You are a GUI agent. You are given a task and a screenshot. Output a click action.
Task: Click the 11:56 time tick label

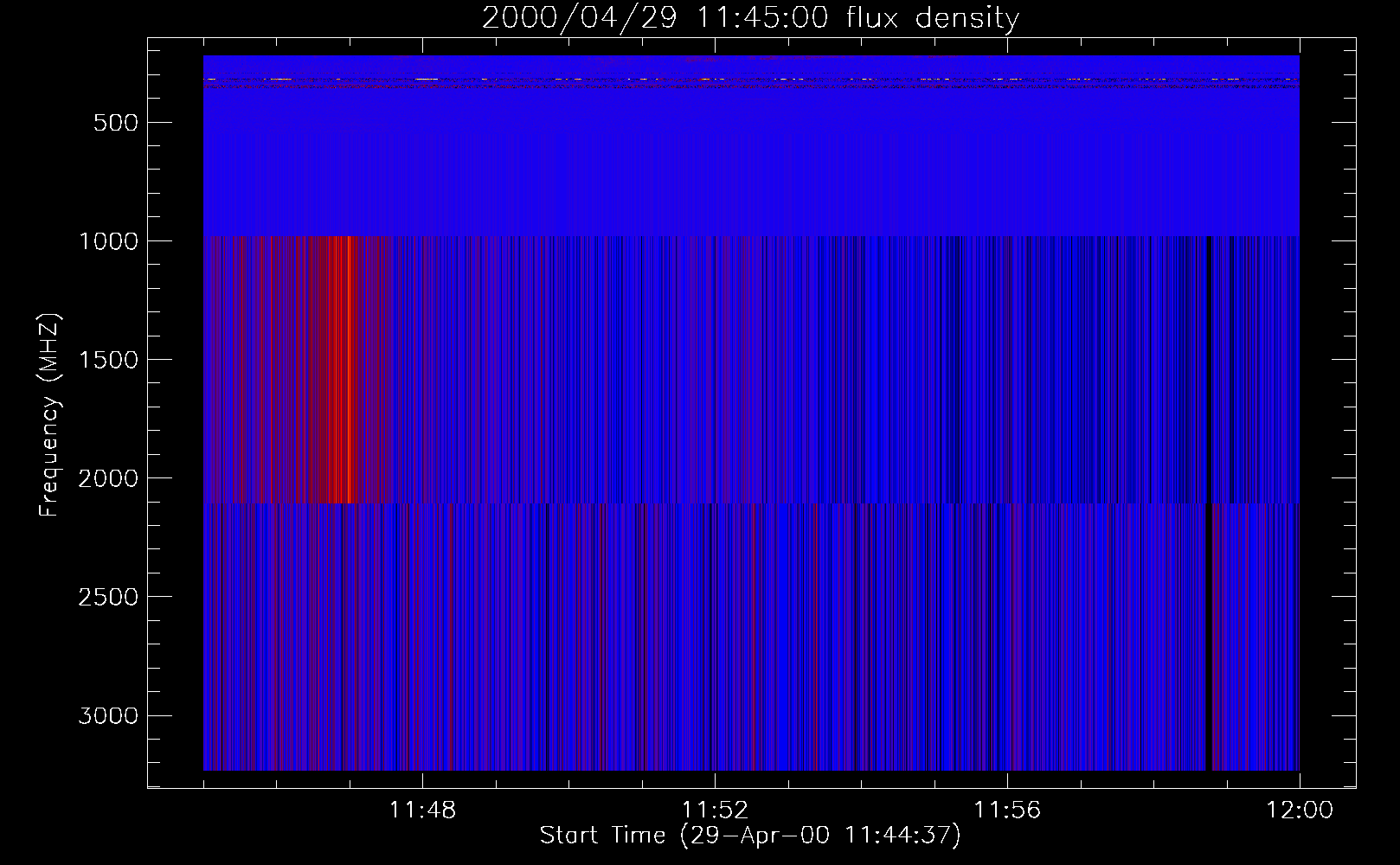1007,811
